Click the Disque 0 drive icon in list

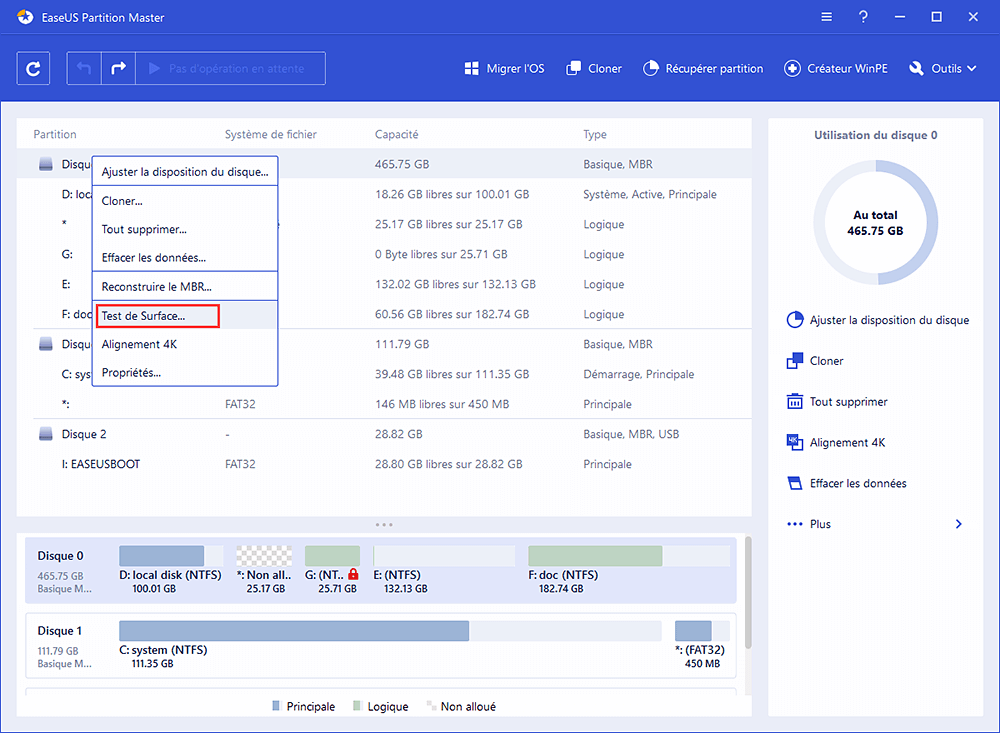[46, 164]
